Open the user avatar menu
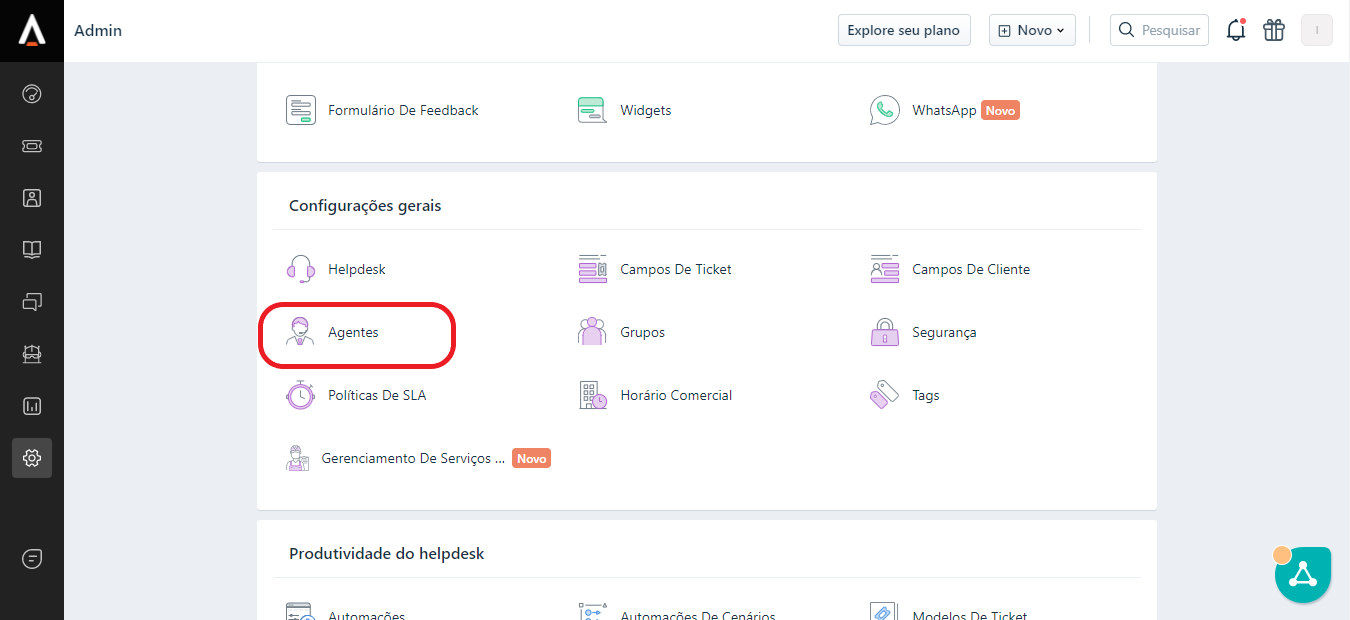Image resolution: width=1350 pixels, height=620 pixels. coord(1316,30)
